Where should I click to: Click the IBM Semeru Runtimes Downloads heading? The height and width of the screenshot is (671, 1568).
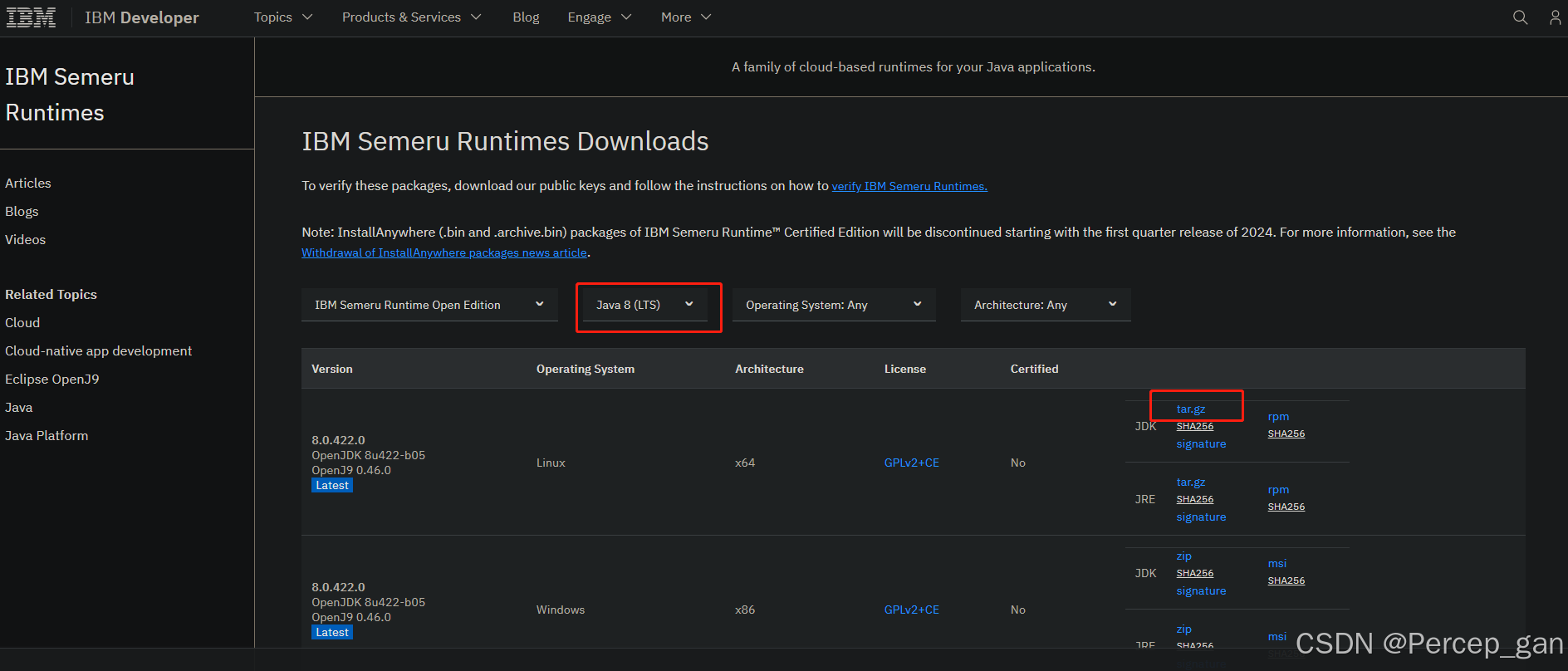[x=505, y=141]
